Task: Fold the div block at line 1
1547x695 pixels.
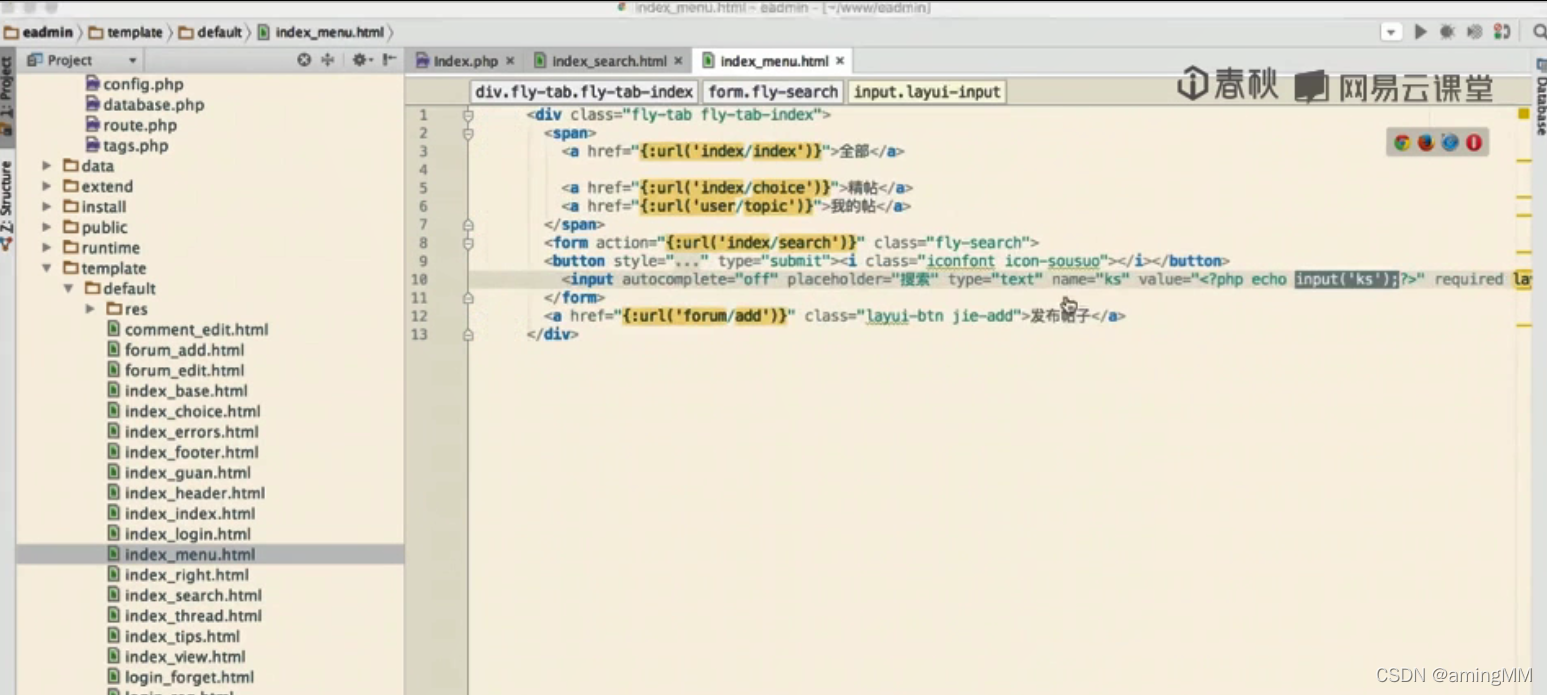Action: click(x=467, y=115)
